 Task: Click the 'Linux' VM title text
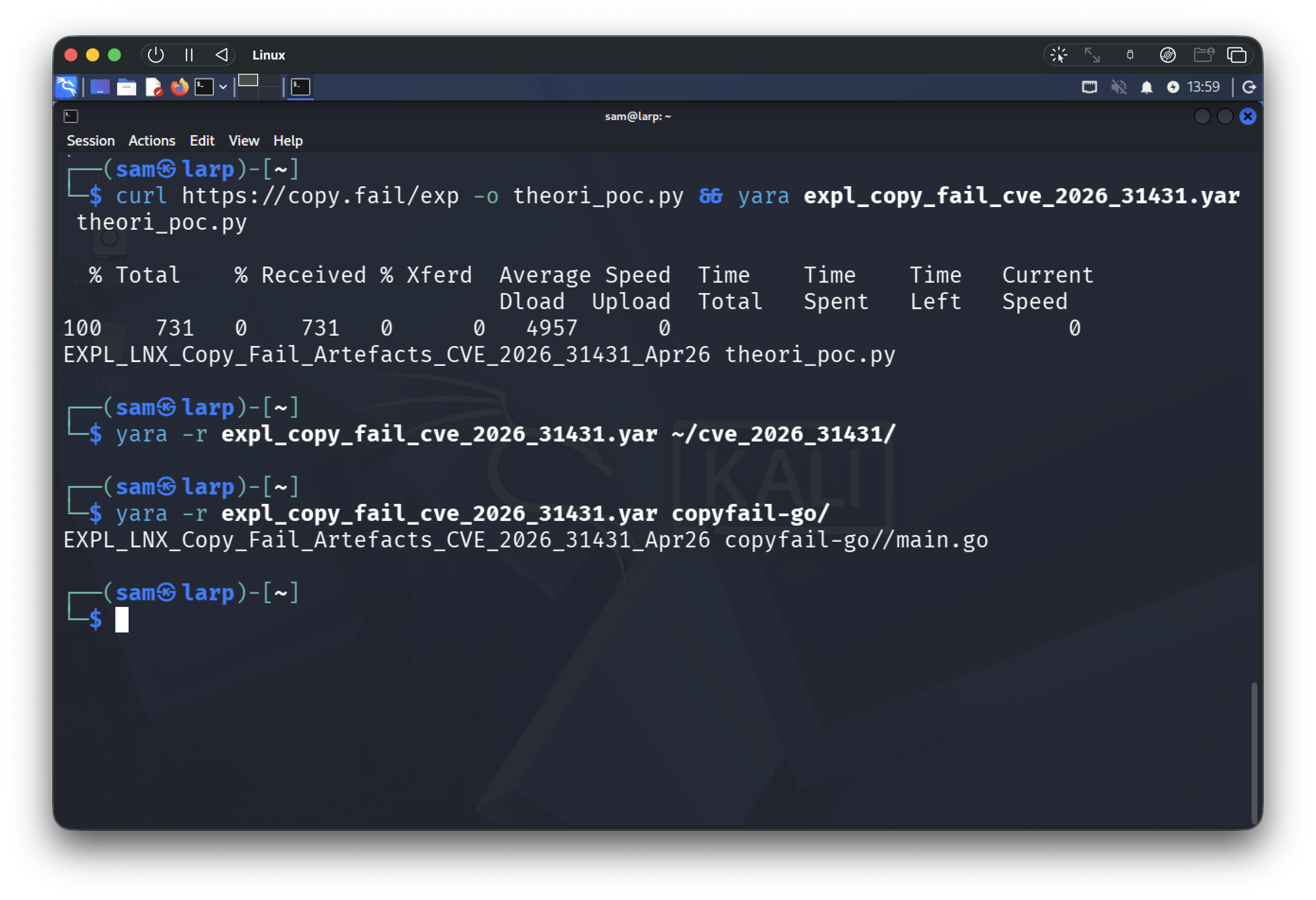pos(268,55)
